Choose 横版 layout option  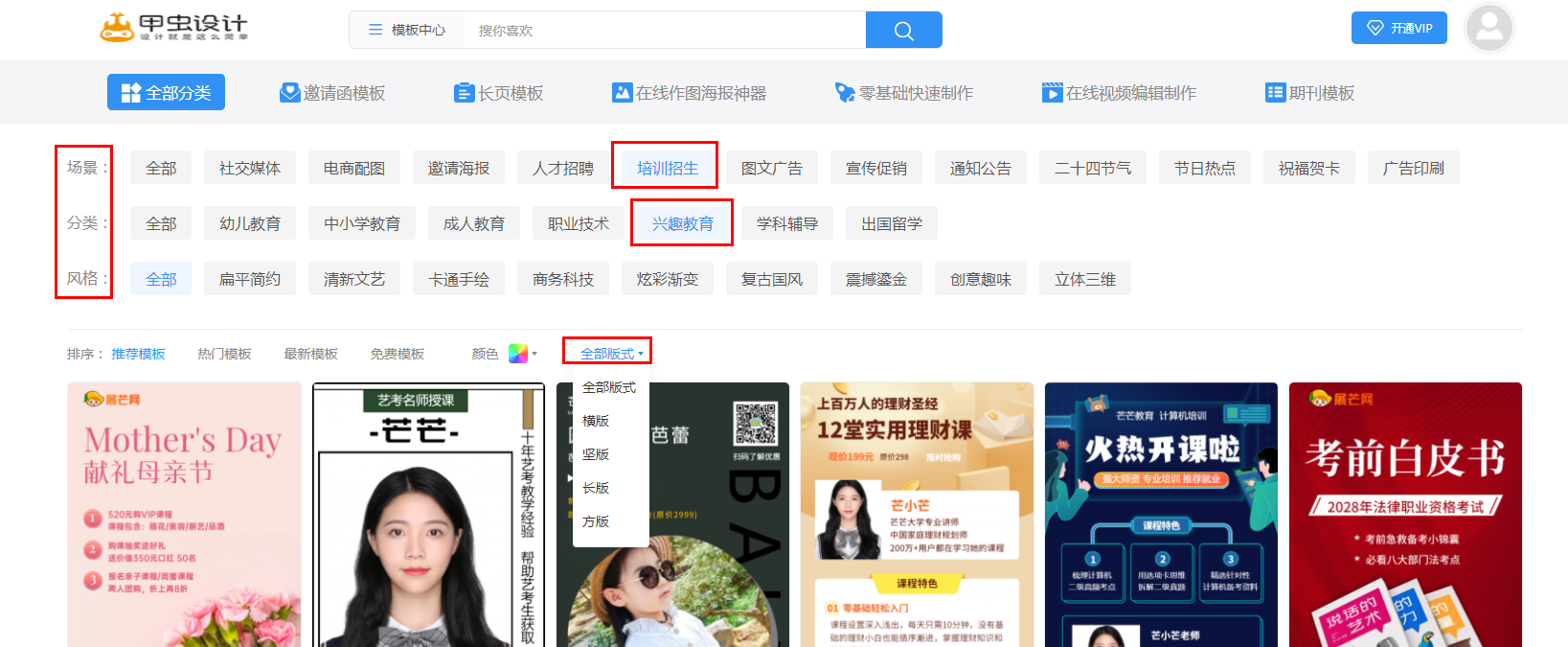(596, 421)
